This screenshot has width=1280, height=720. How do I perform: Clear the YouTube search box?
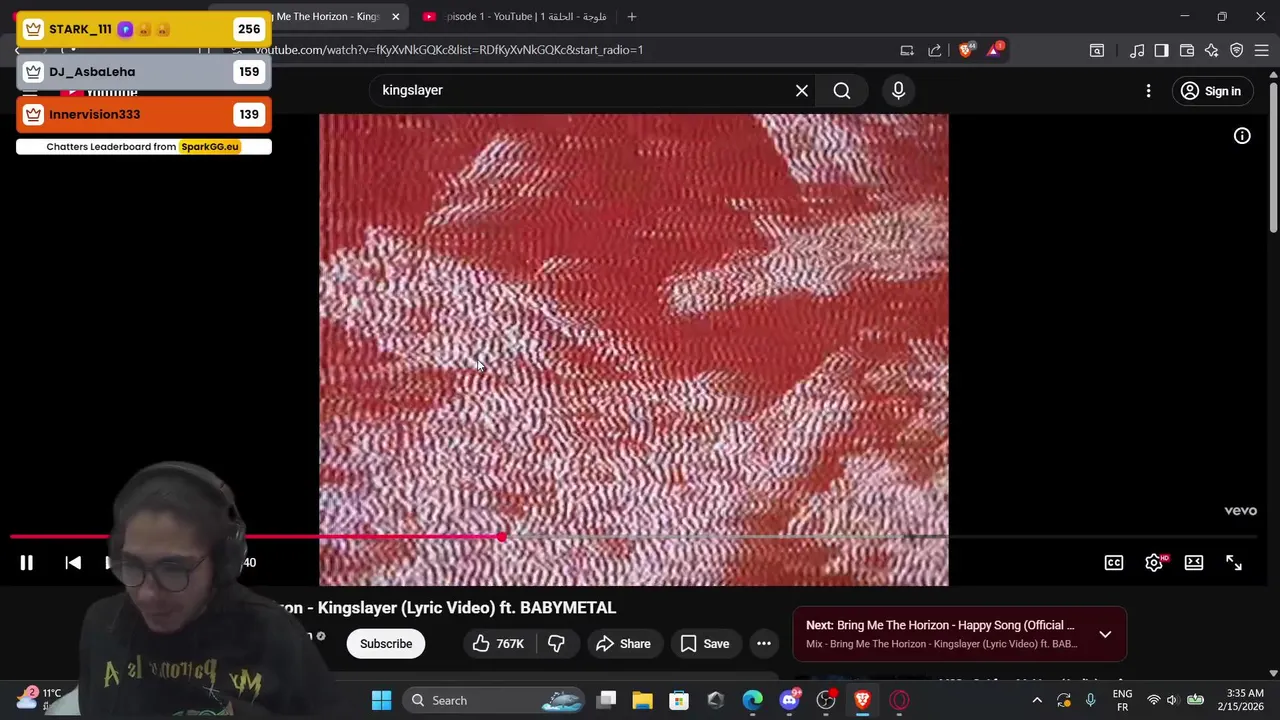[x=801, y=91]
